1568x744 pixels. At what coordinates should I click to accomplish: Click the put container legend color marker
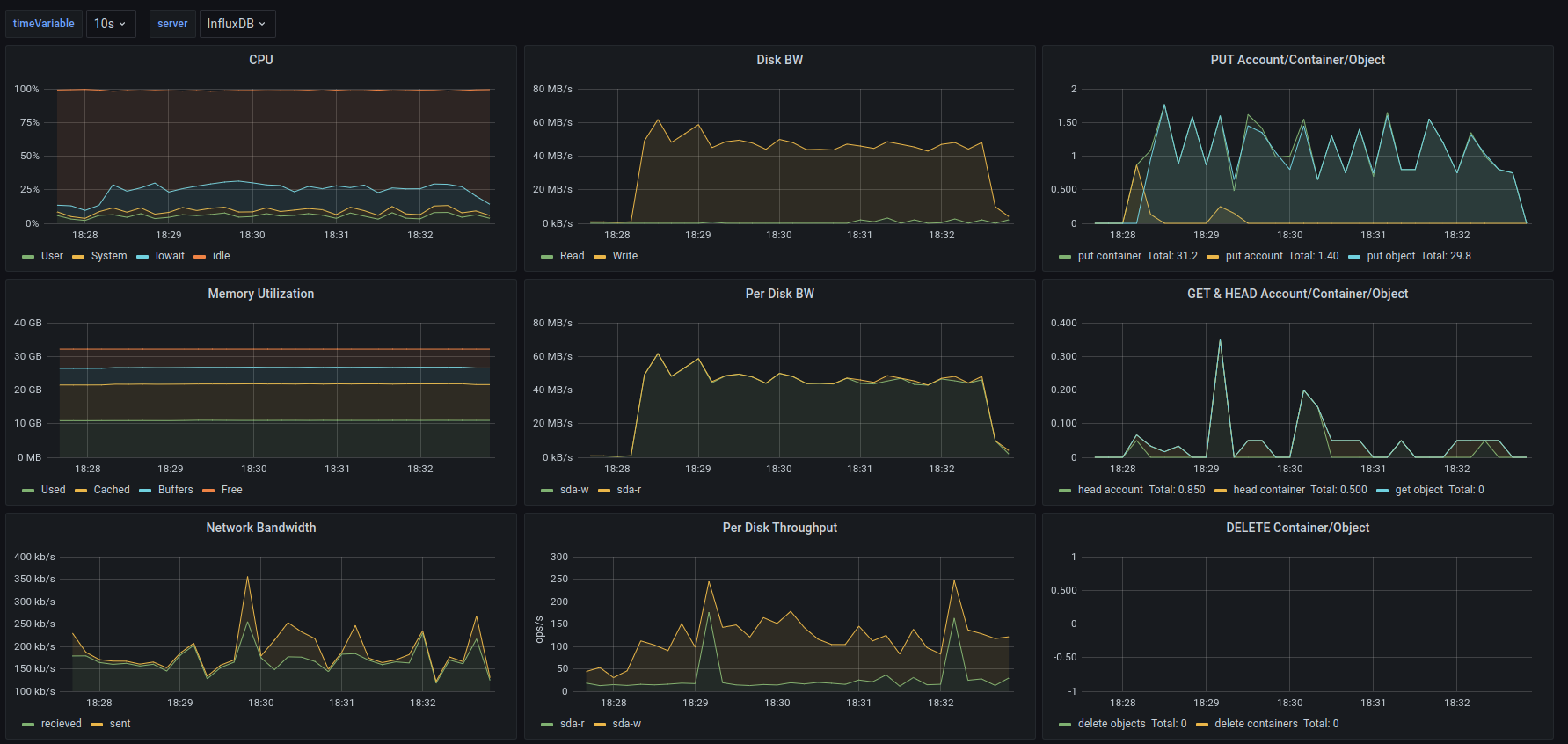click(x=1065, y=257)
